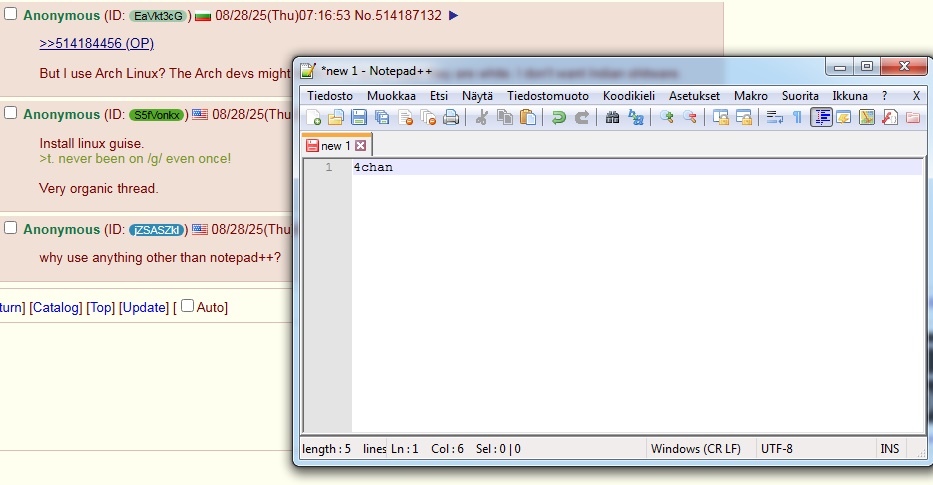Open the Asetukset menu
This screenshot has height=485, width=933.
(x=694, y=96)
